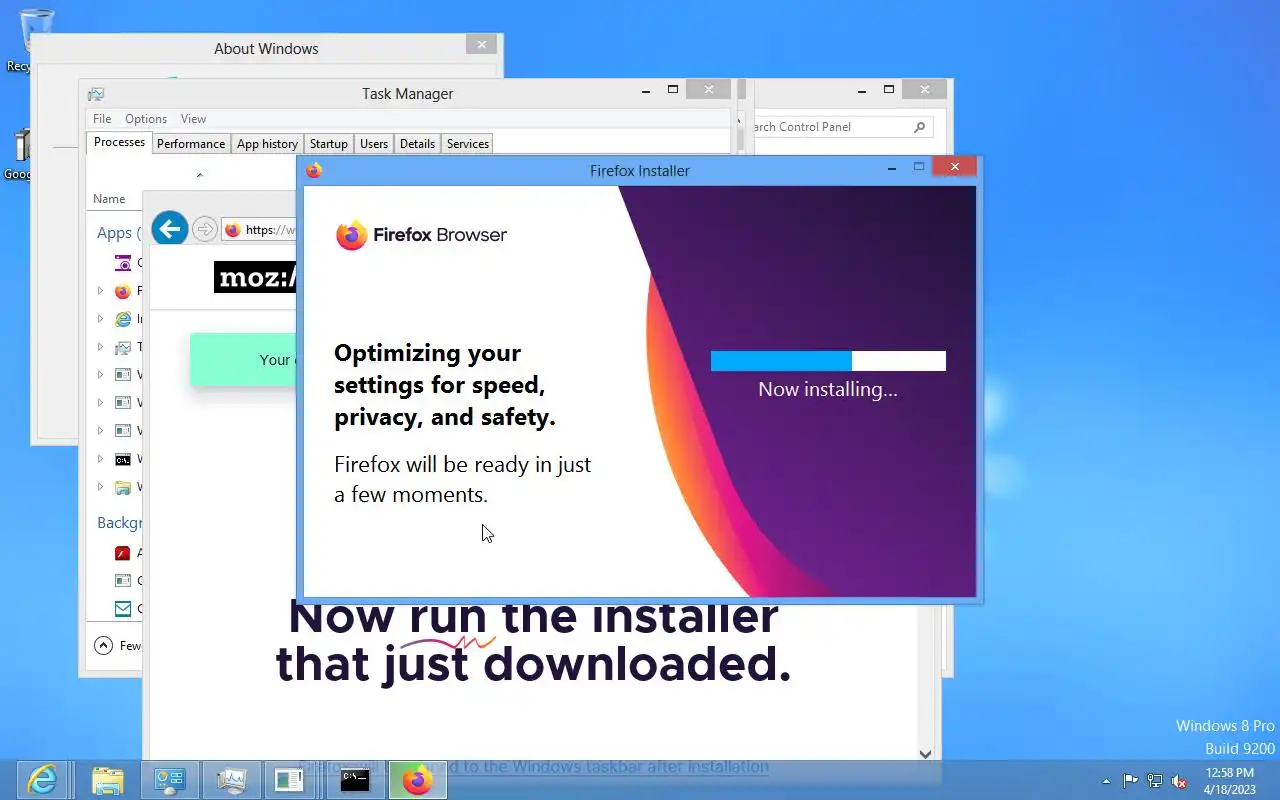Viewport: 1280px width, 800px height.
Task: Select the Task Manager process icon in Apps list
Action: click(x=122, y=347)
